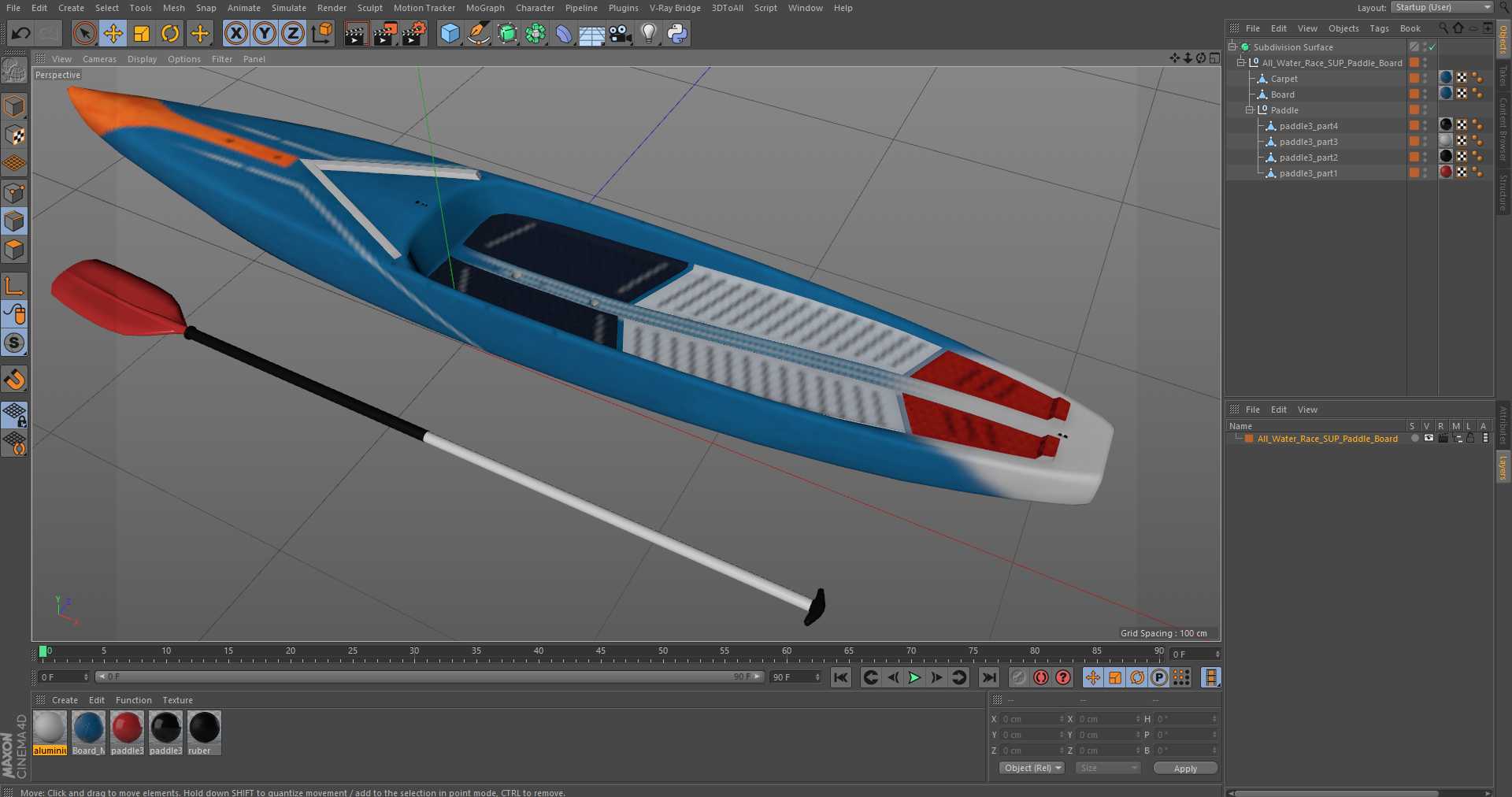The height and width of the screenshot is (797, 1512).
Task: Open object manager Tags menu
Action: point(1379,28)
